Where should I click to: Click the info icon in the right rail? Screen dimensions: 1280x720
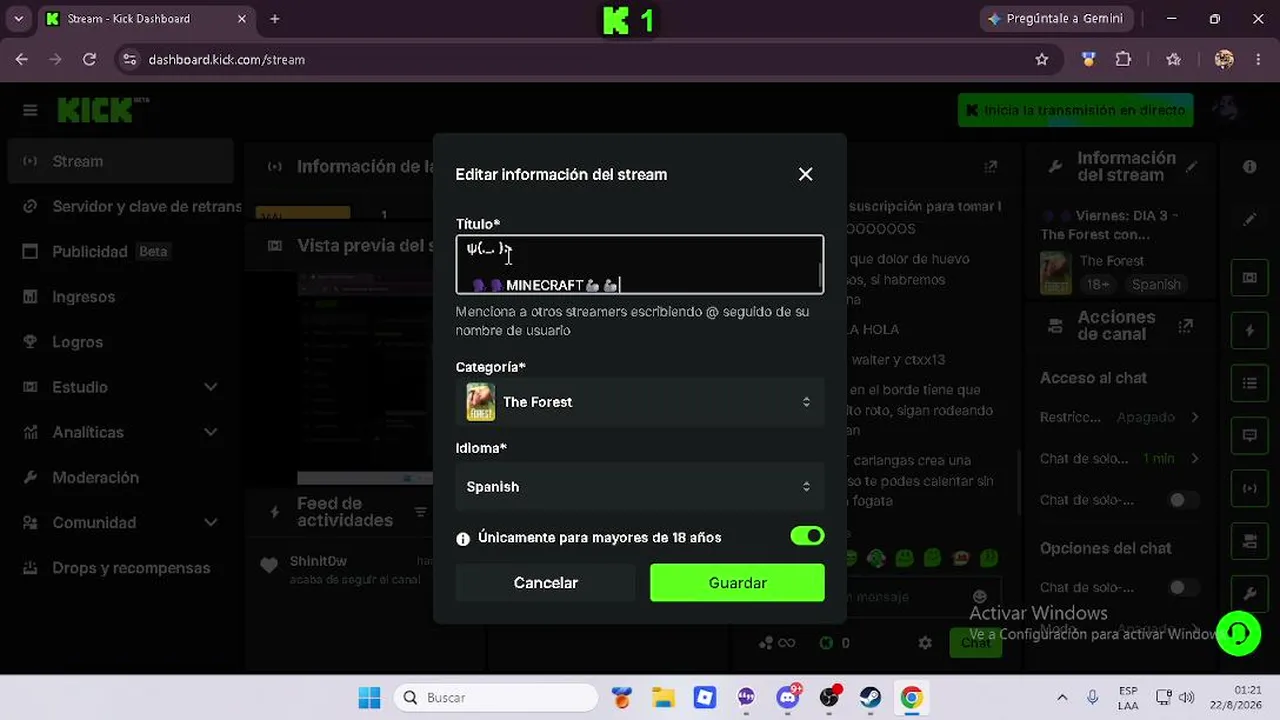(1250, 167)
